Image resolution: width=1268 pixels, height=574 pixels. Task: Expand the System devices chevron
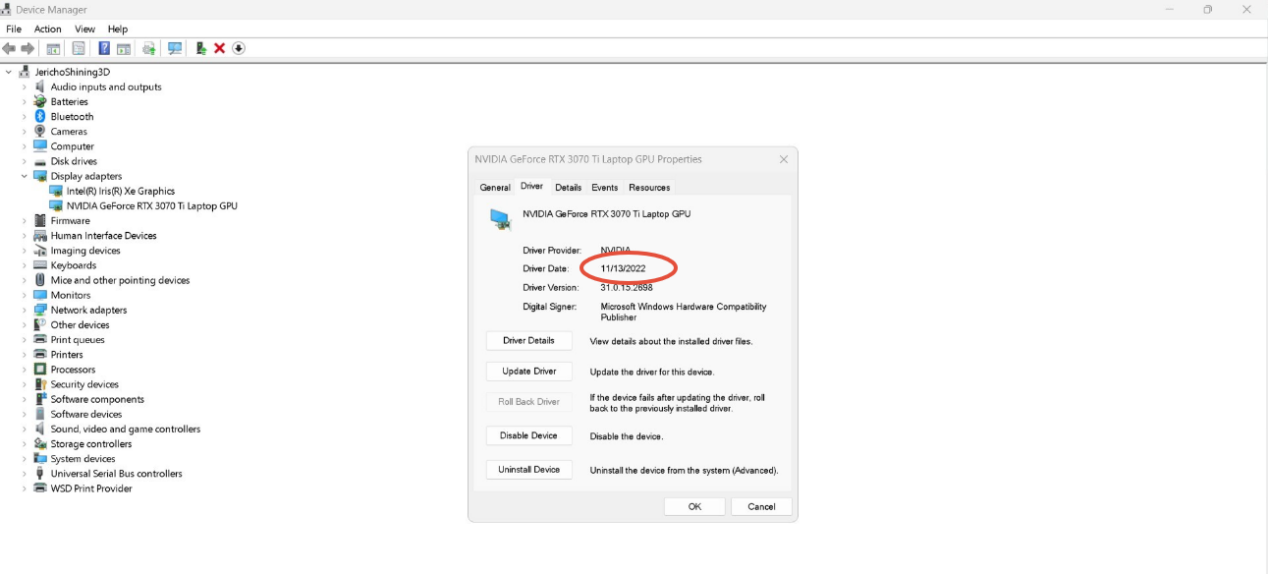point(24,459)
